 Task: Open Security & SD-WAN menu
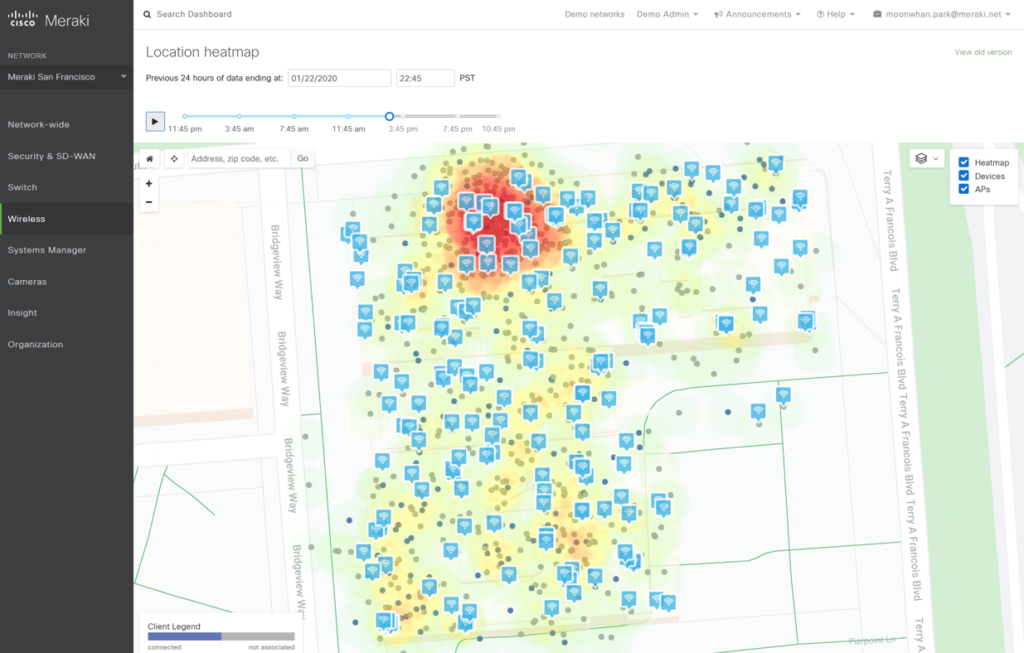[x=51, y=156]
